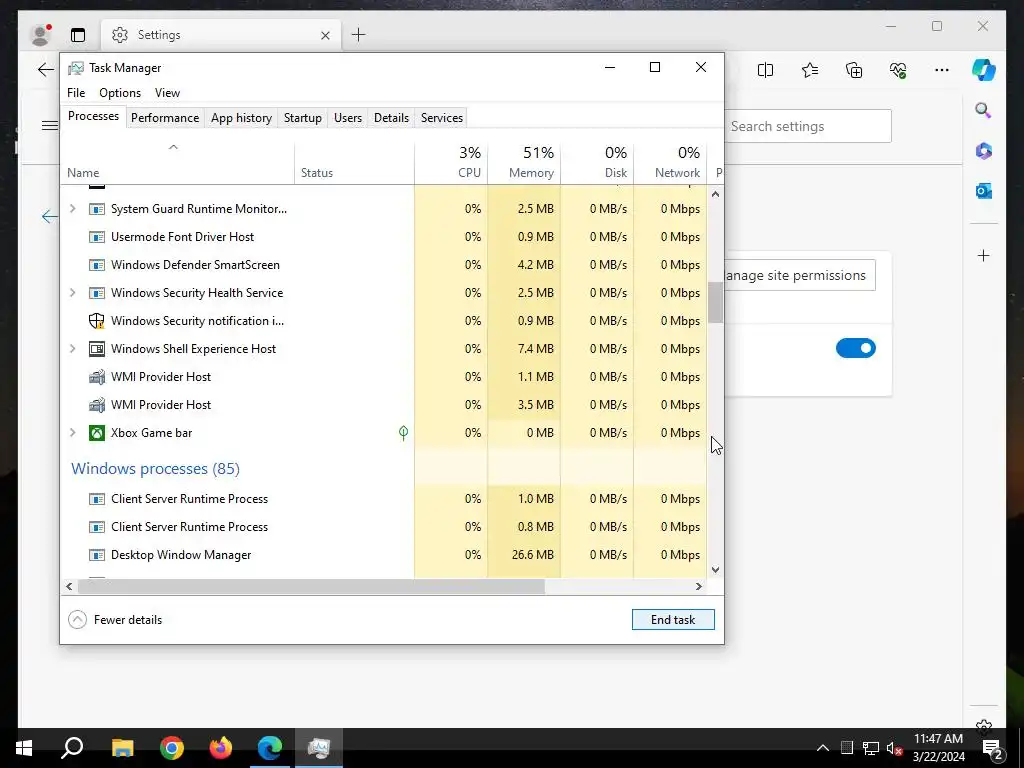Open Firefox from taskbar

click(x=221, y=748)
